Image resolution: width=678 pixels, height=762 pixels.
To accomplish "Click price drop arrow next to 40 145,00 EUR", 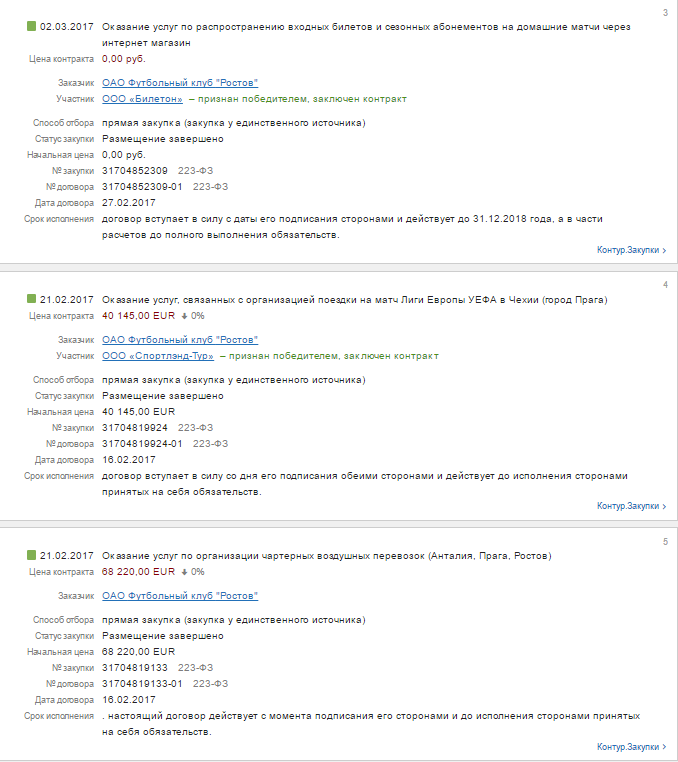I will click(184, 316).
